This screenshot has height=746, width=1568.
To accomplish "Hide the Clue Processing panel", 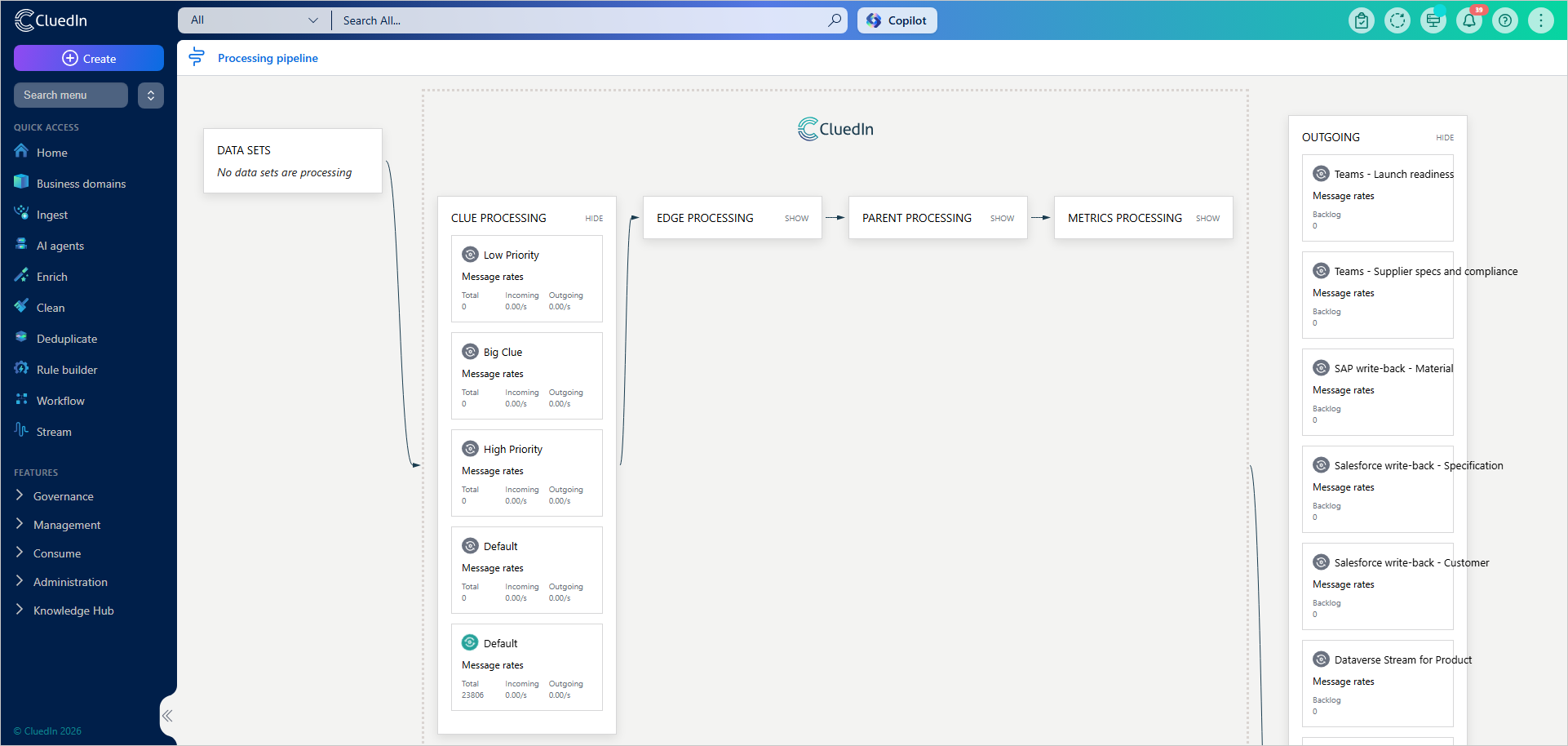I will click(594, 219).
